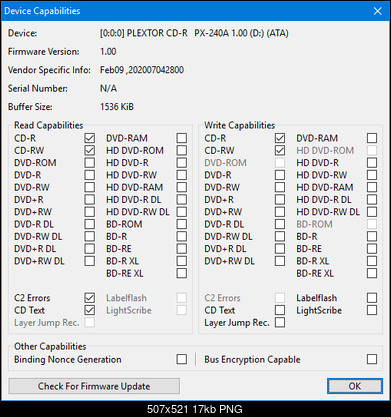
Task: Toggle DVD-RW checkbox under Read Capabilities
Action: (x=89, y=187)
